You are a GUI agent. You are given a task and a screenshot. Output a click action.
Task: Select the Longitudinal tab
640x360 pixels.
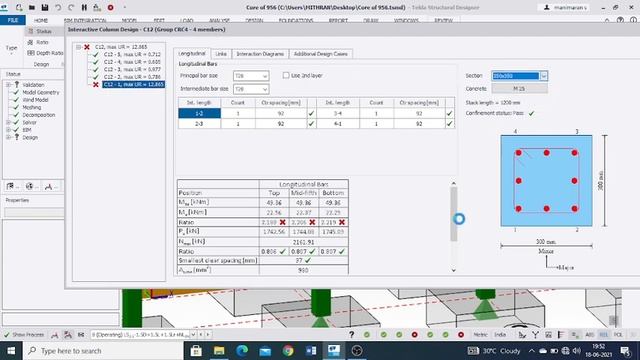(192, 53)
